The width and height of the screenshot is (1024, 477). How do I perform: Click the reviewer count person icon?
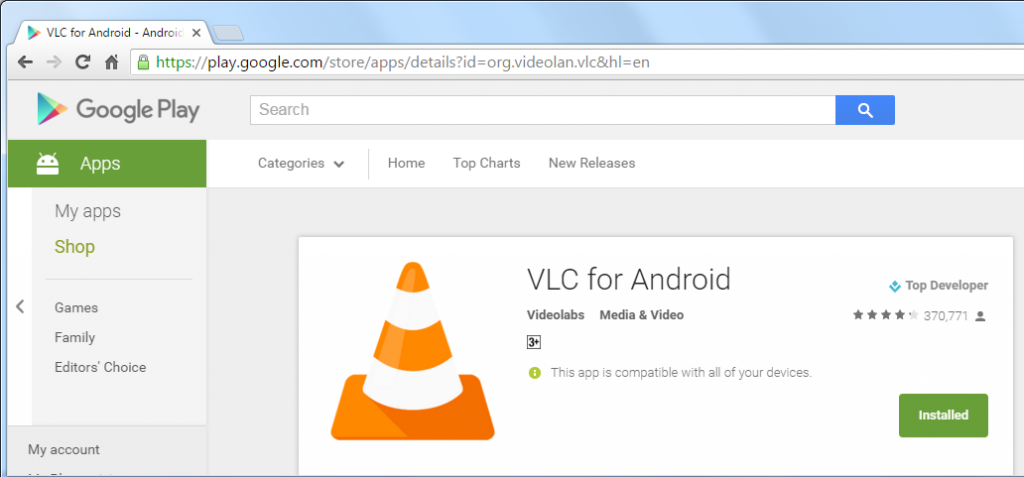(x=980, y=316)
